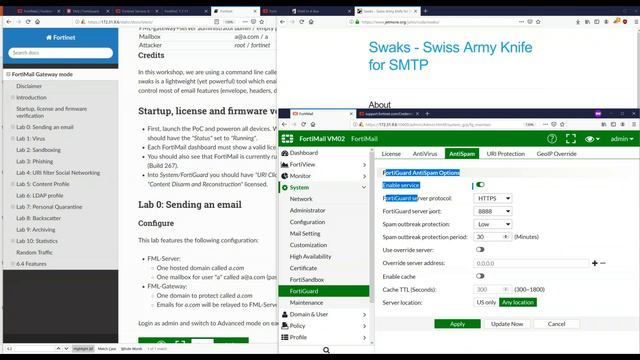Open new tab in FortiMail browser window
This screenshot has height=360, width=640.
pos(427,114)
